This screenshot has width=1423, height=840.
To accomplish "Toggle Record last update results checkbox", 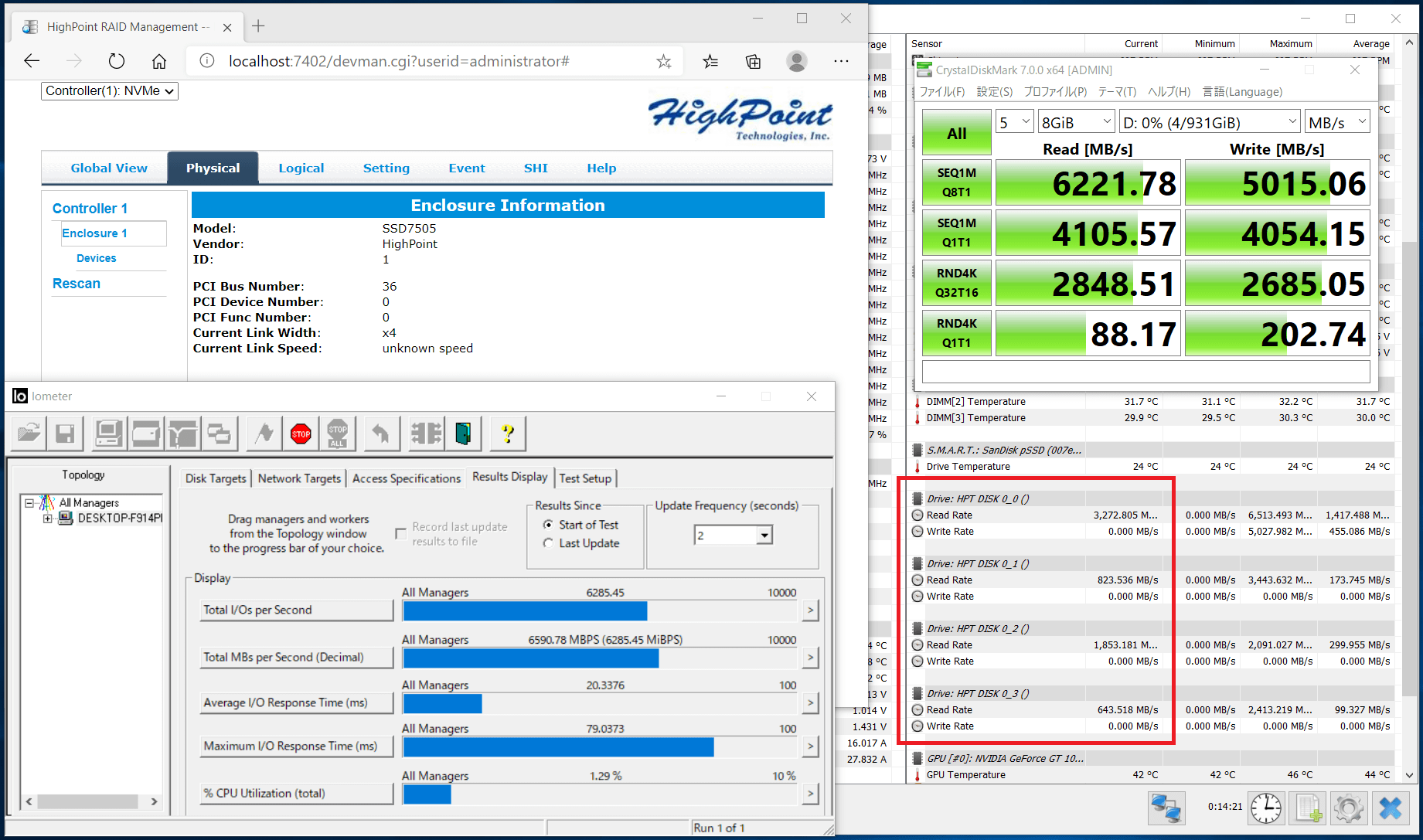I will click(400, 534).
